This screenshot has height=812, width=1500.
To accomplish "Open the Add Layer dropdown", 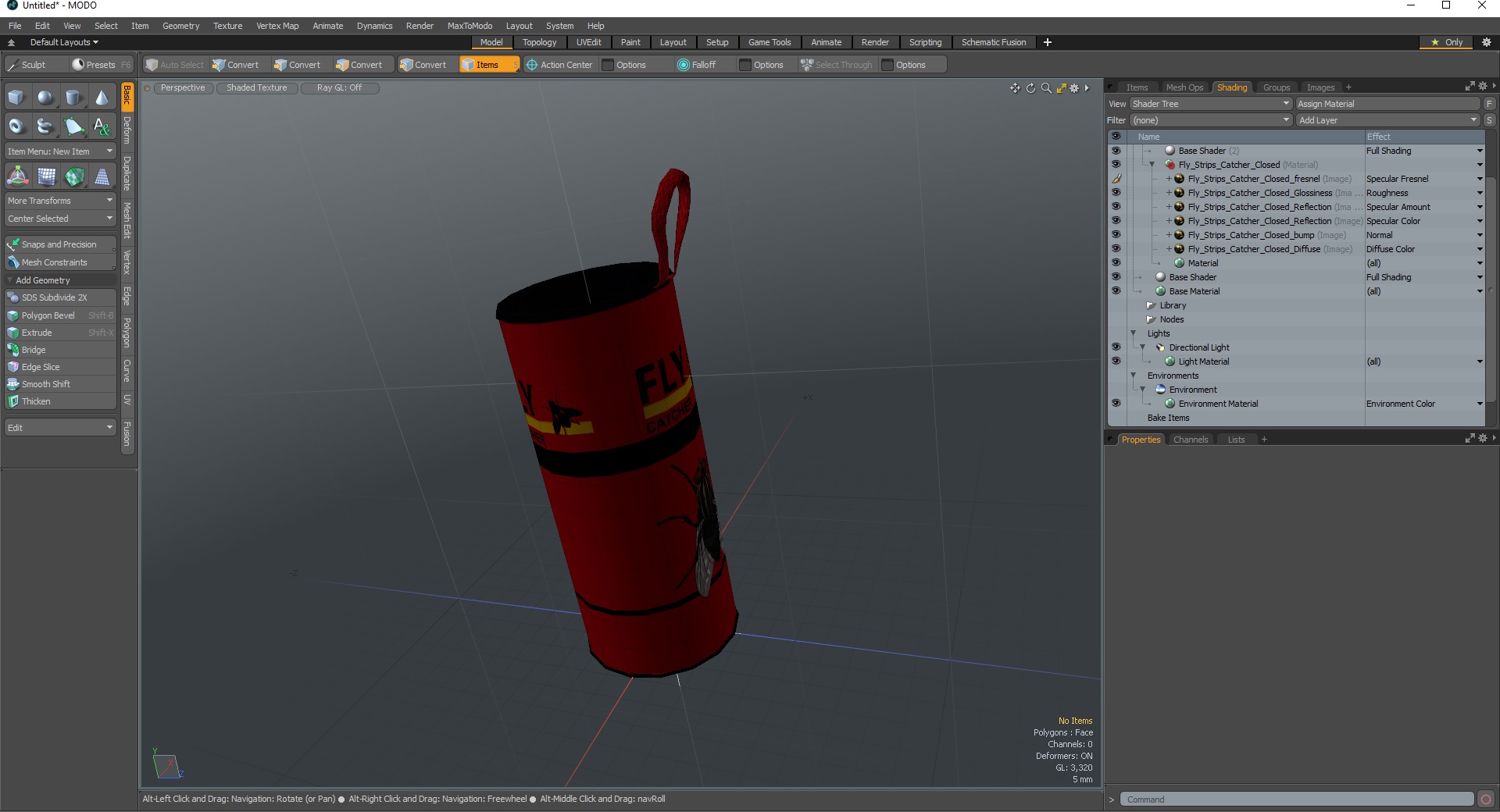I will click(1387, 120).
